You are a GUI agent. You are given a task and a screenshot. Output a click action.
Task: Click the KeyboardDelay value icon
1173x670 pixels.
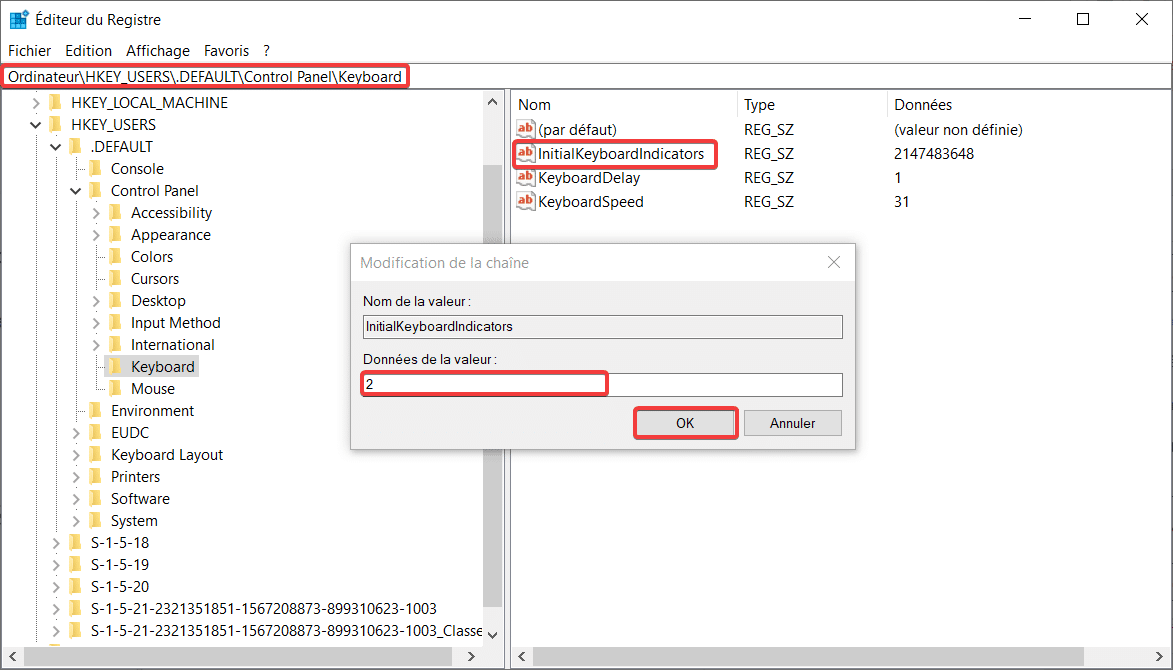(526, 178)
